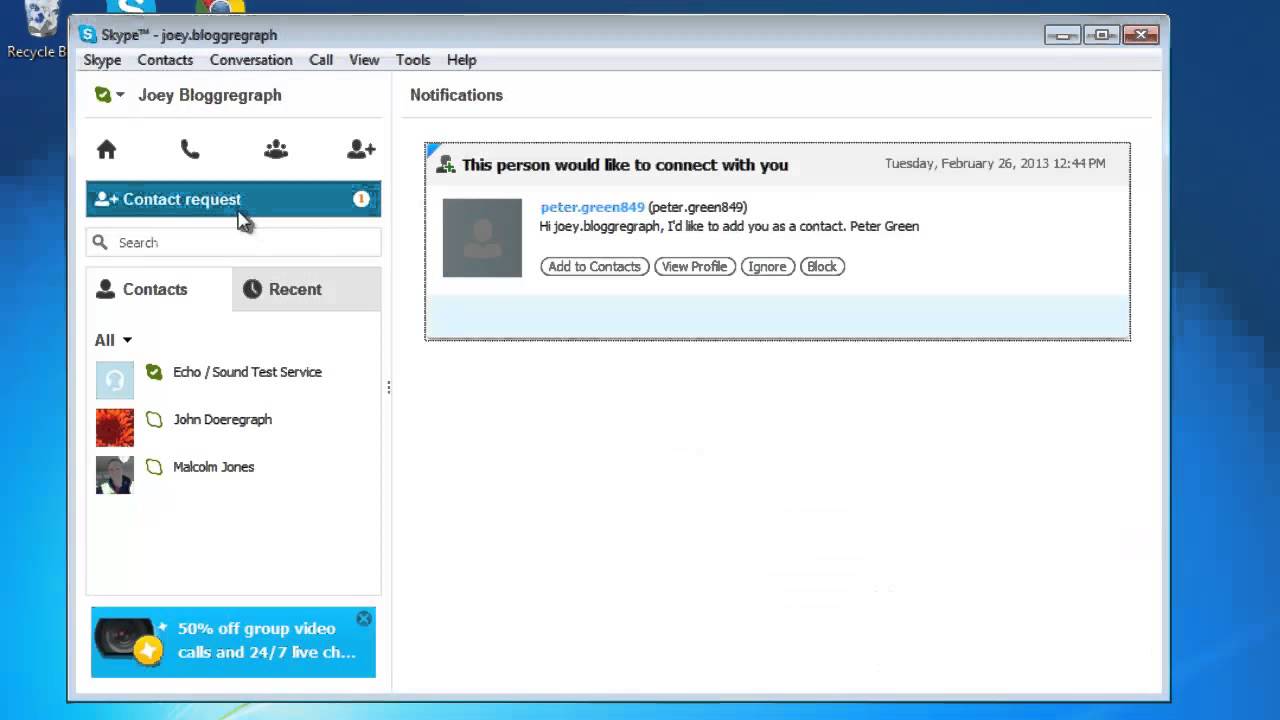Select Malcolm Jones contact
The height and width of the screenshot is (720, 1280).
click(233, 474)
